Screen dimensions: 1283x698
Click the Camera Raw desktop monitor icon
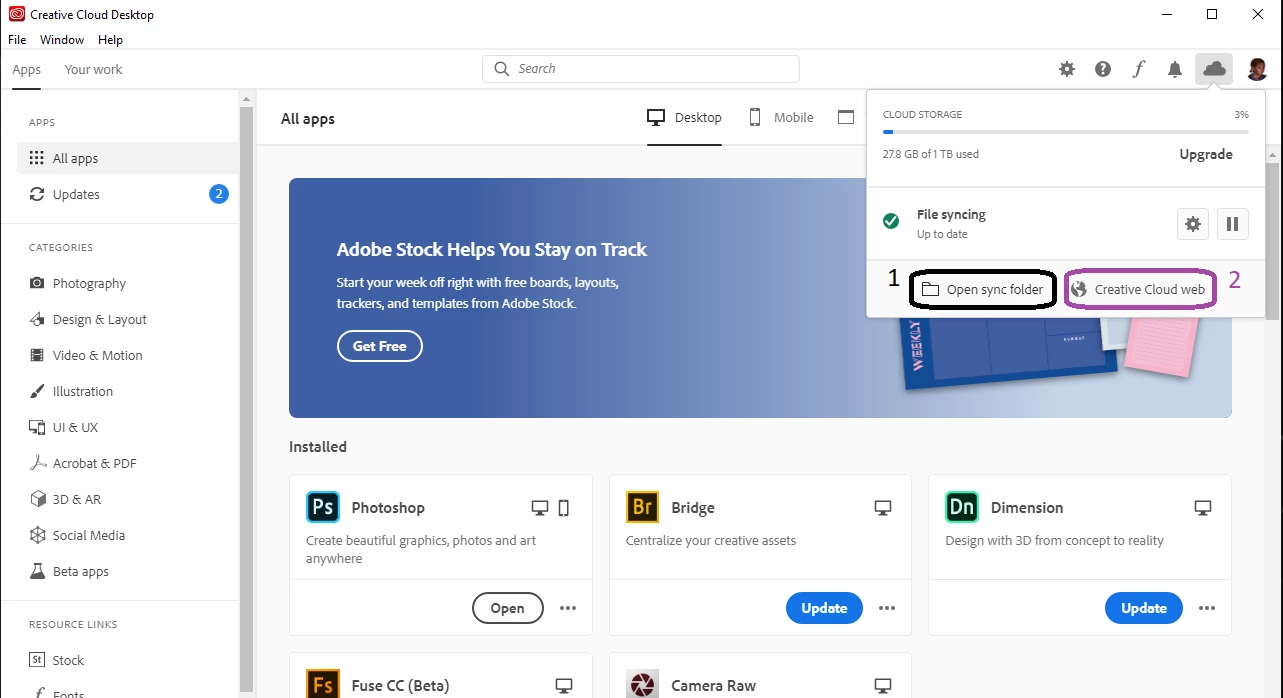pos(883,686)
